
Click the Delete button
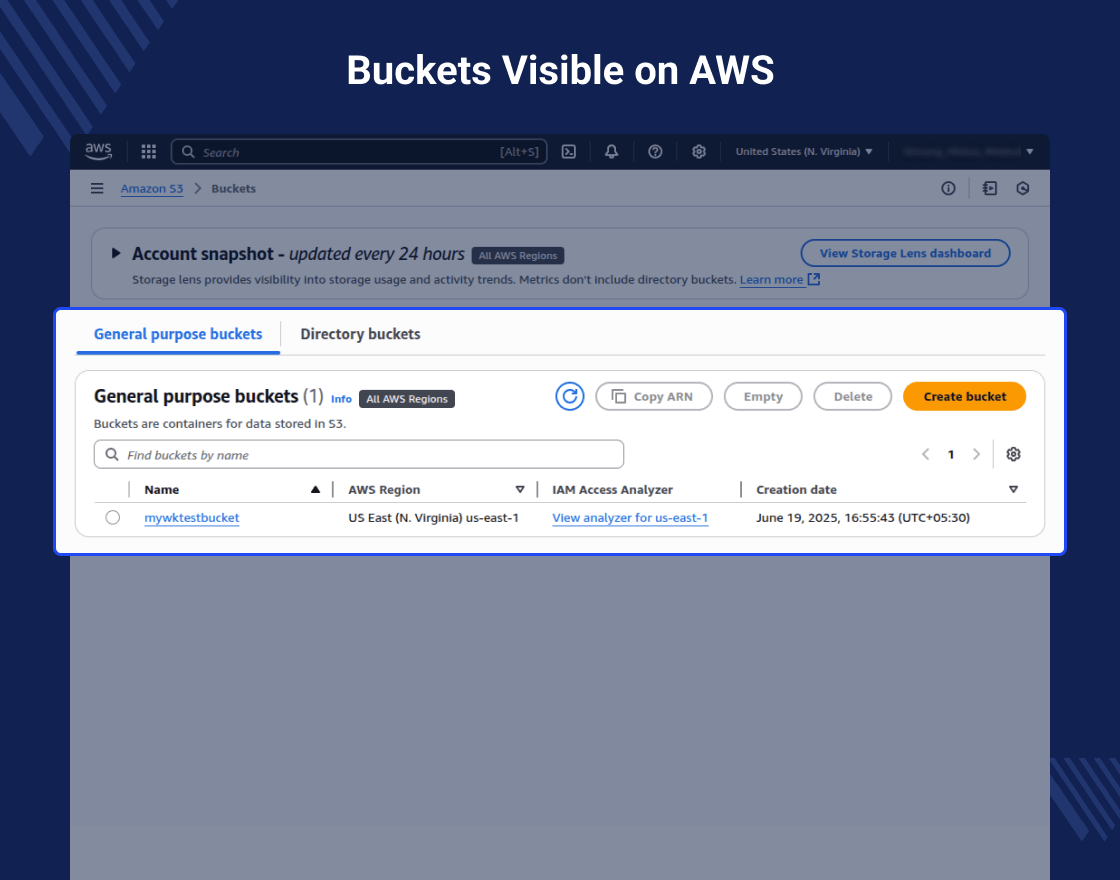point(853,396)
